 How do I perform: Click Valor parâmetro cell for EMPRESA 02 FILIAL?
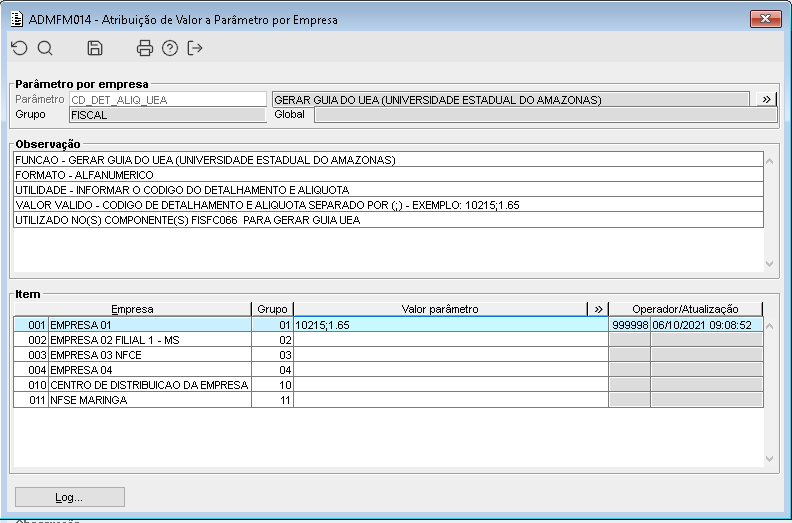pyautogui.click(x=451, y=340)
